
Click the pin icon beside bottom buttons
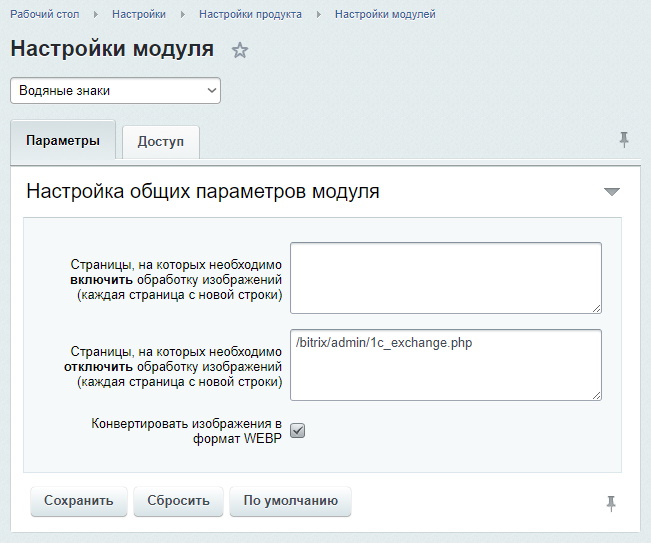(x=611, y=504)
